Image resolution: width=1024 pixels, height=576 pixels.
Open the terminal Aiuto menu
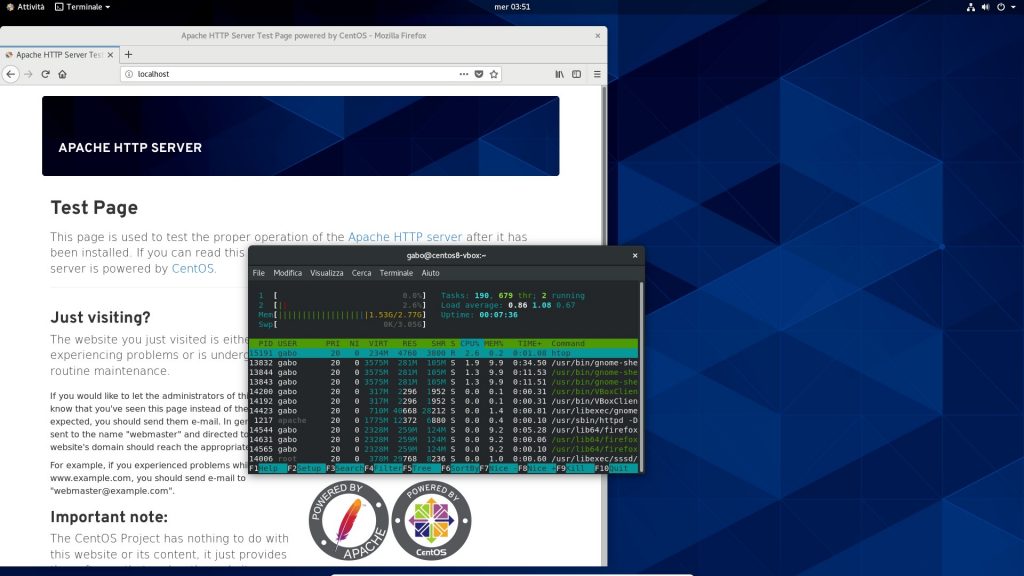tap(430, 273)
